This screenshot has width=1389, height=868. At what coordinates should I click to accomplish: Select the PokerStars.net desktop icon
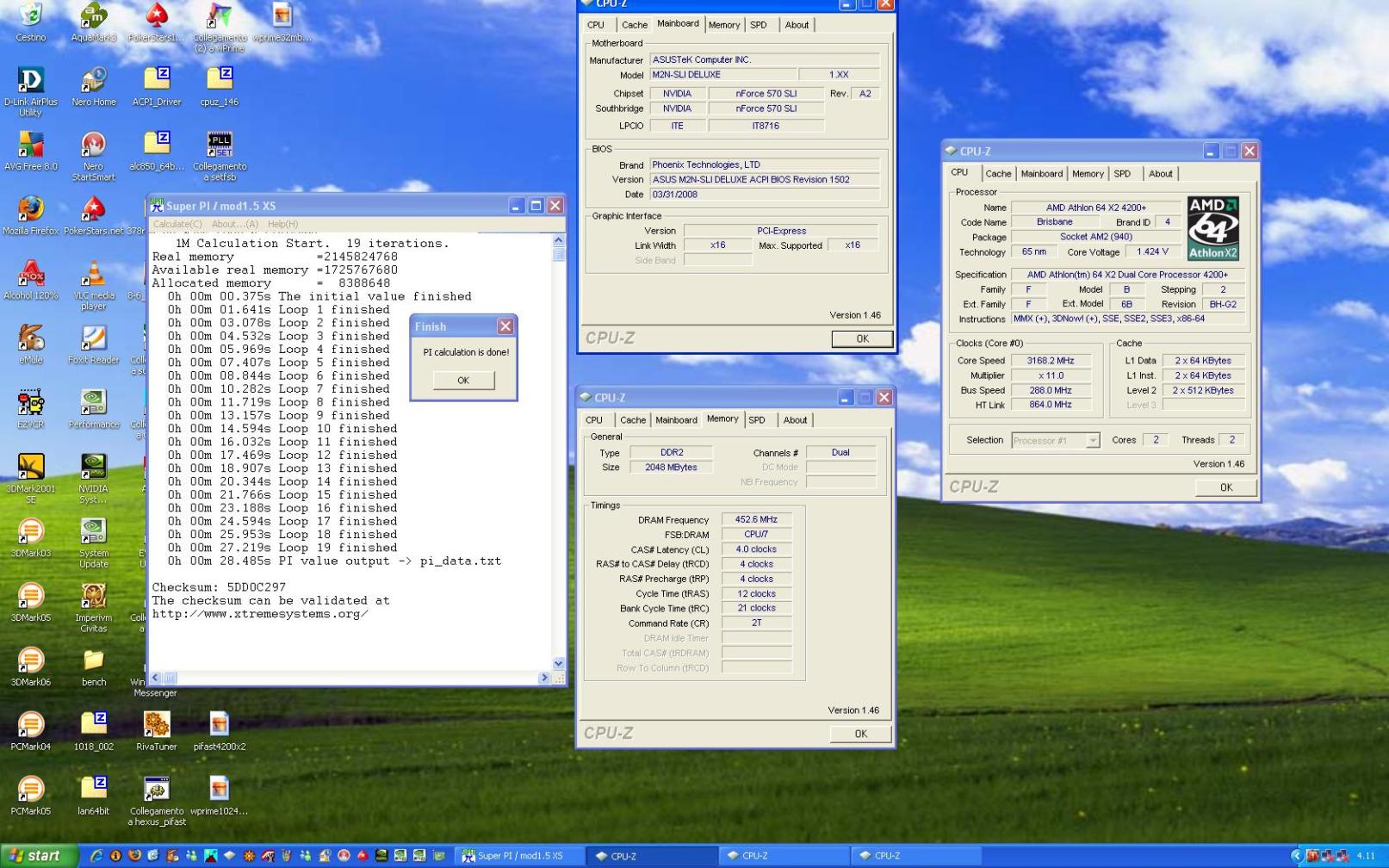tap(93, 215)
